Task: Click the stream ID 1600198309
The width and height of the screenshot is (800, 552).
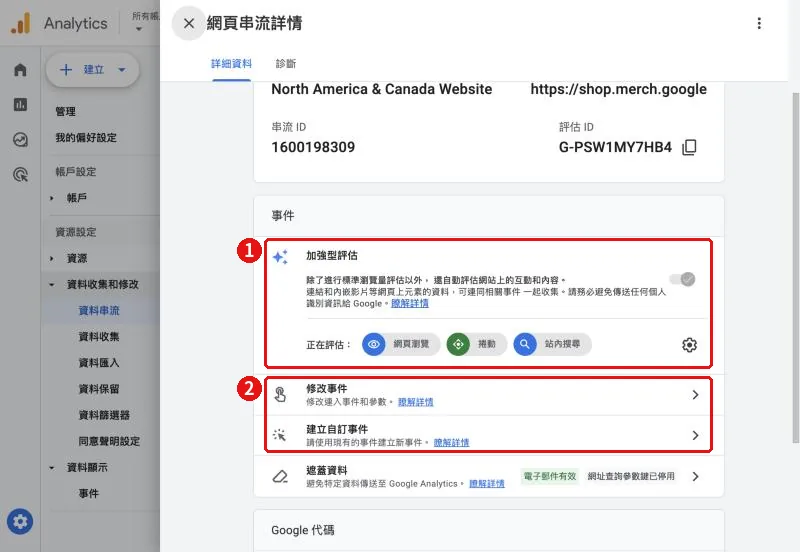Action: point(313,147)
